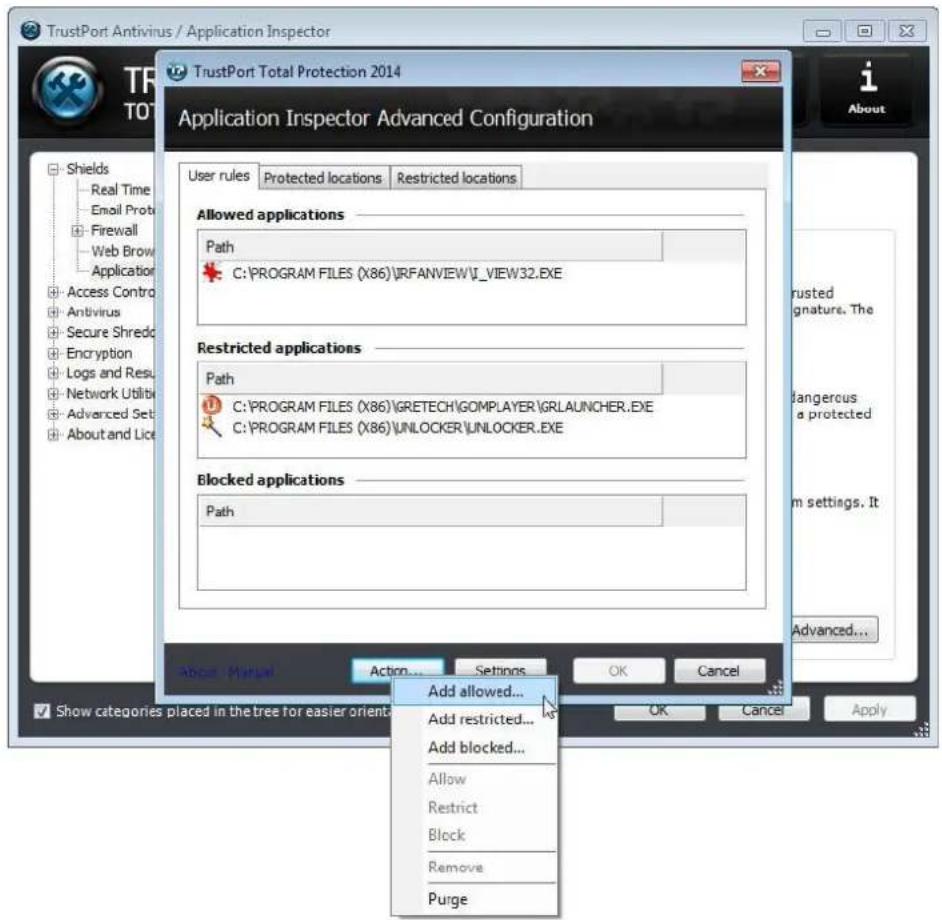This screenshot has width=942, height=920.
Task: Switch to the Restricted locations tab
Action: click(457, 178)
